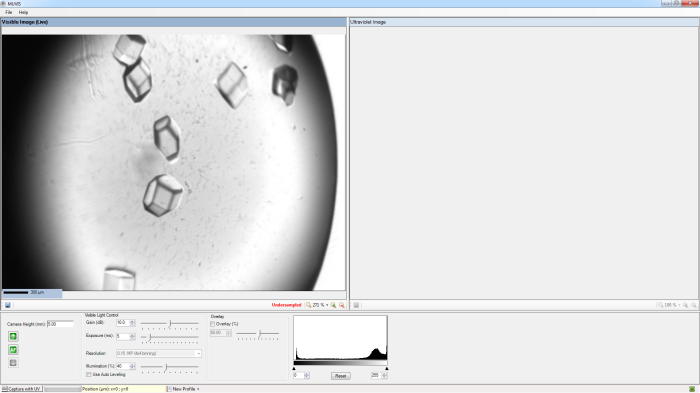Open the Help menu
Screen dimensions: 700x393
pos(23,13)
